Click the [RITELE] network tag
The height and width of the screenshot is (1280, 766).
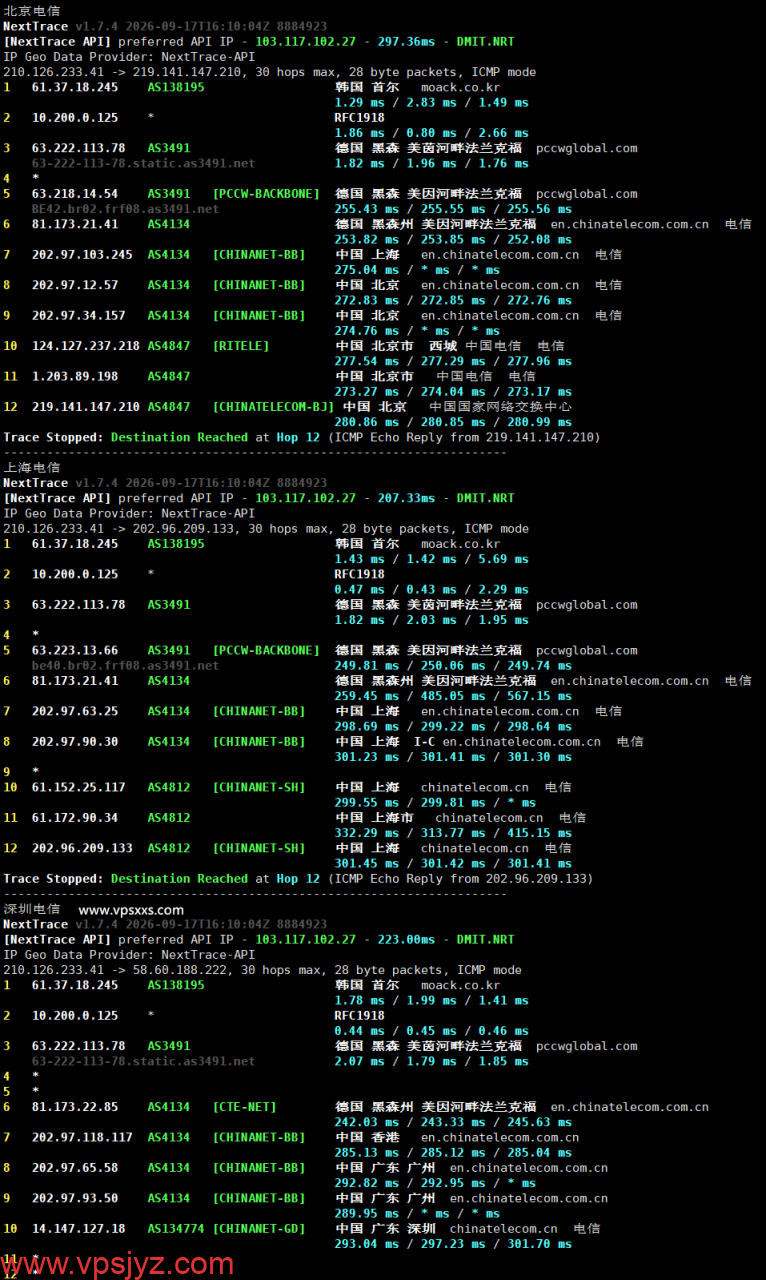pos(241,346)
